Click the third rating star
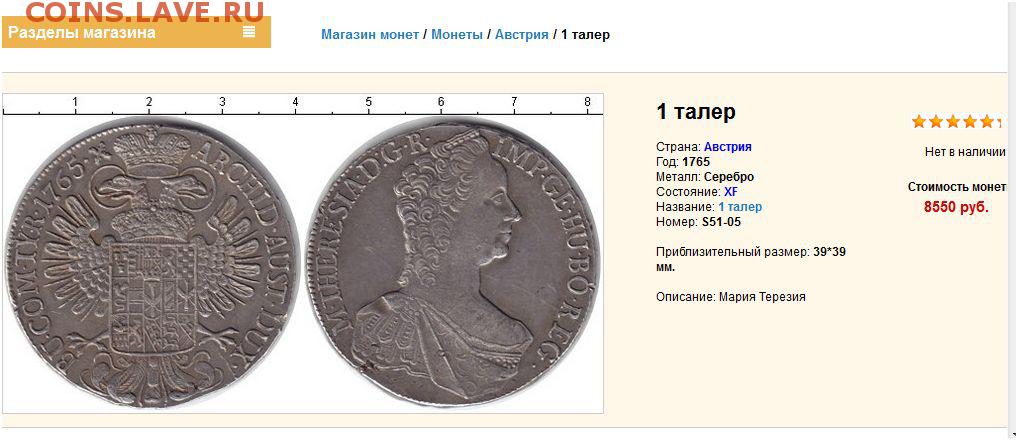Screen dimensions: 1018x440 point(953,121)
